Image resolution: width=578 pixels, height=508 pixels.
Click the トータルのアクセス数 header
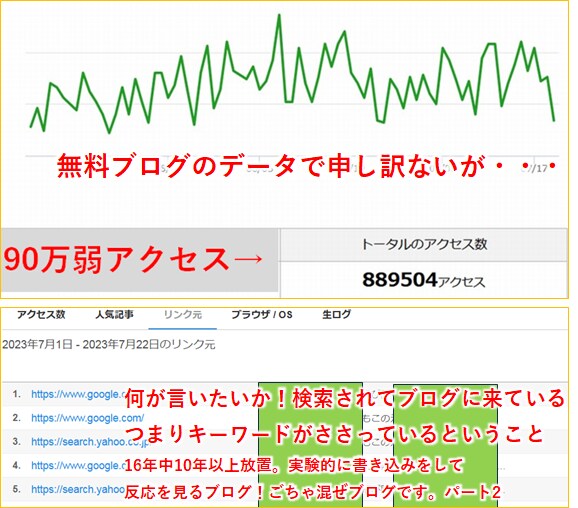point(424,244)
